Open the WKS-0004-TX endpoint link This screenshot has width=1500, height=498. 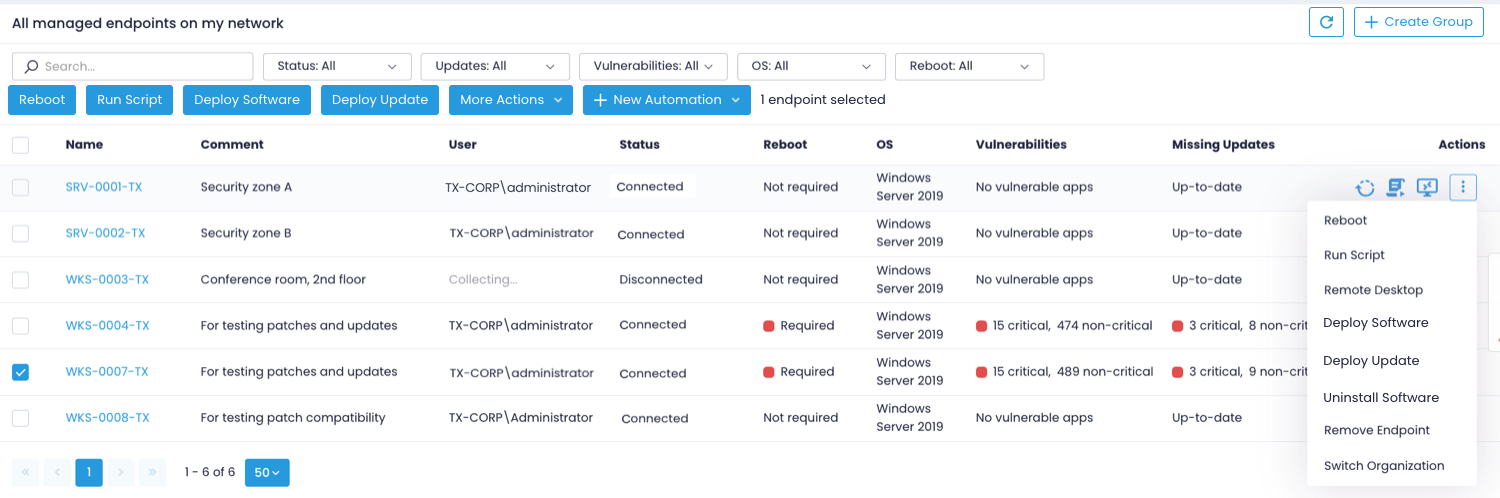tap(108, 326)
